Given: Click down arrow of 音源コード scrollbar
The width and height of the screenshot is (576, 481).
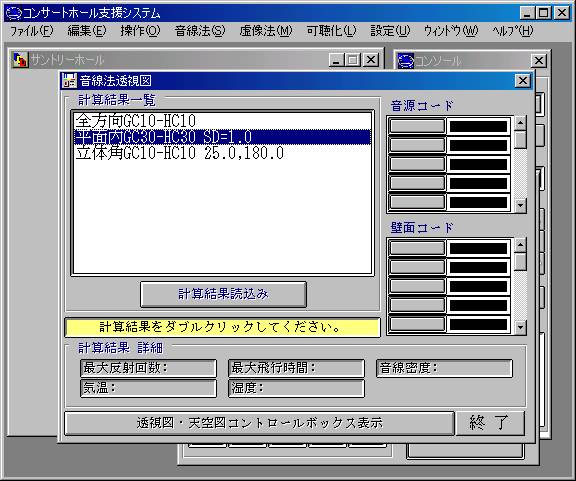Looking at the screenshot, I should pyautogui.click(x=520, y=205).
